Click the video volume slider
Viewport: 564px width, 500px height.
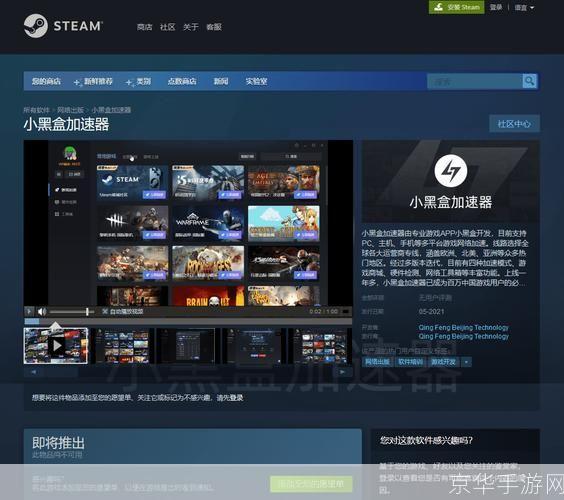pos(71,312)
